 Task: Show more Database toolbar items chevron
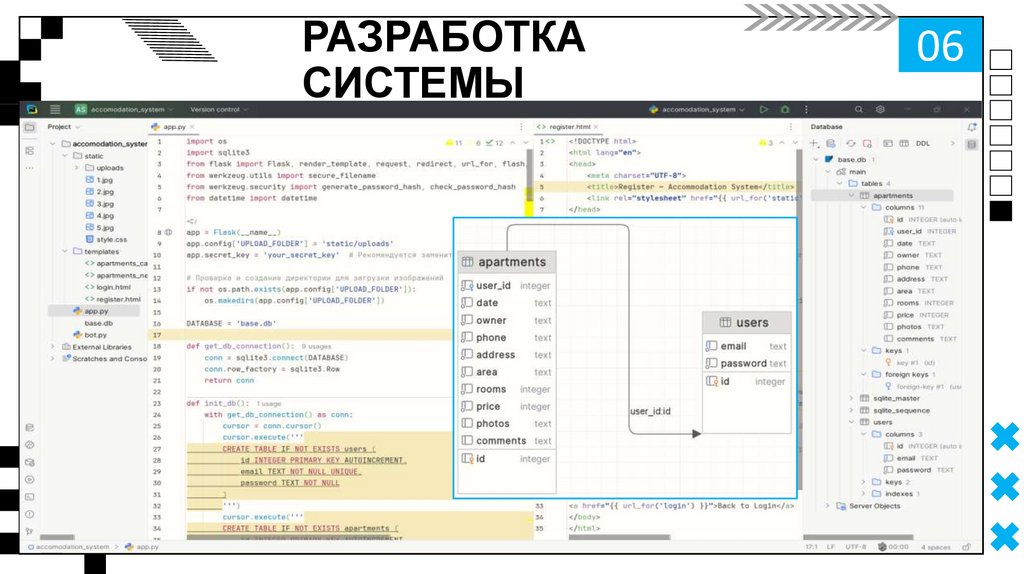tap(952, 143)
